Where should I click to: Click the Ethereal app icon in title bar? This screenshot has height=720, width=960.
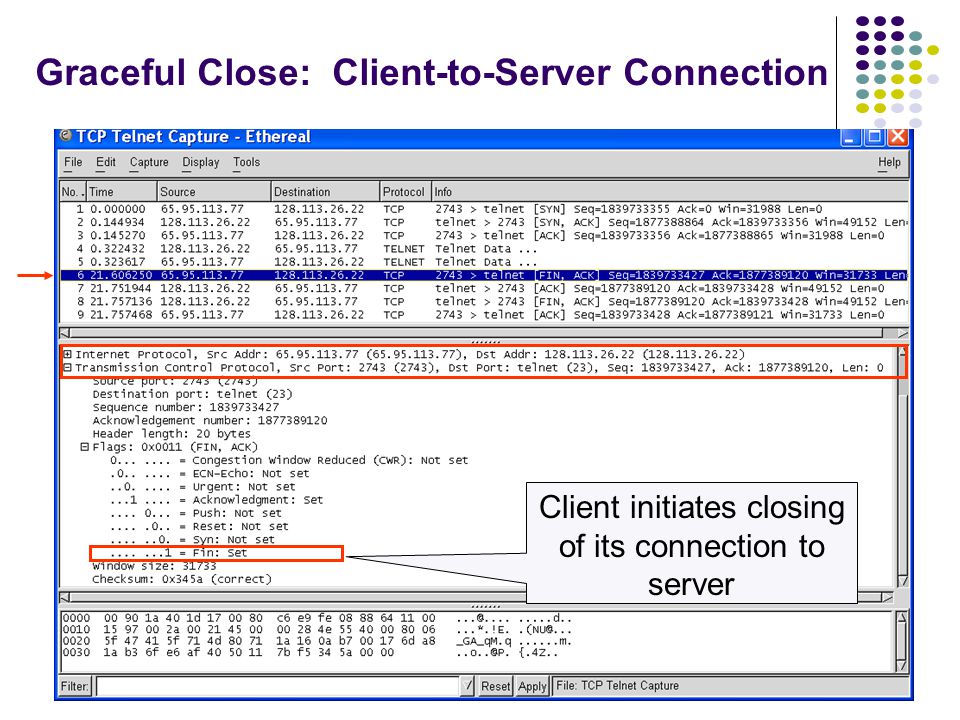[66, 136]
